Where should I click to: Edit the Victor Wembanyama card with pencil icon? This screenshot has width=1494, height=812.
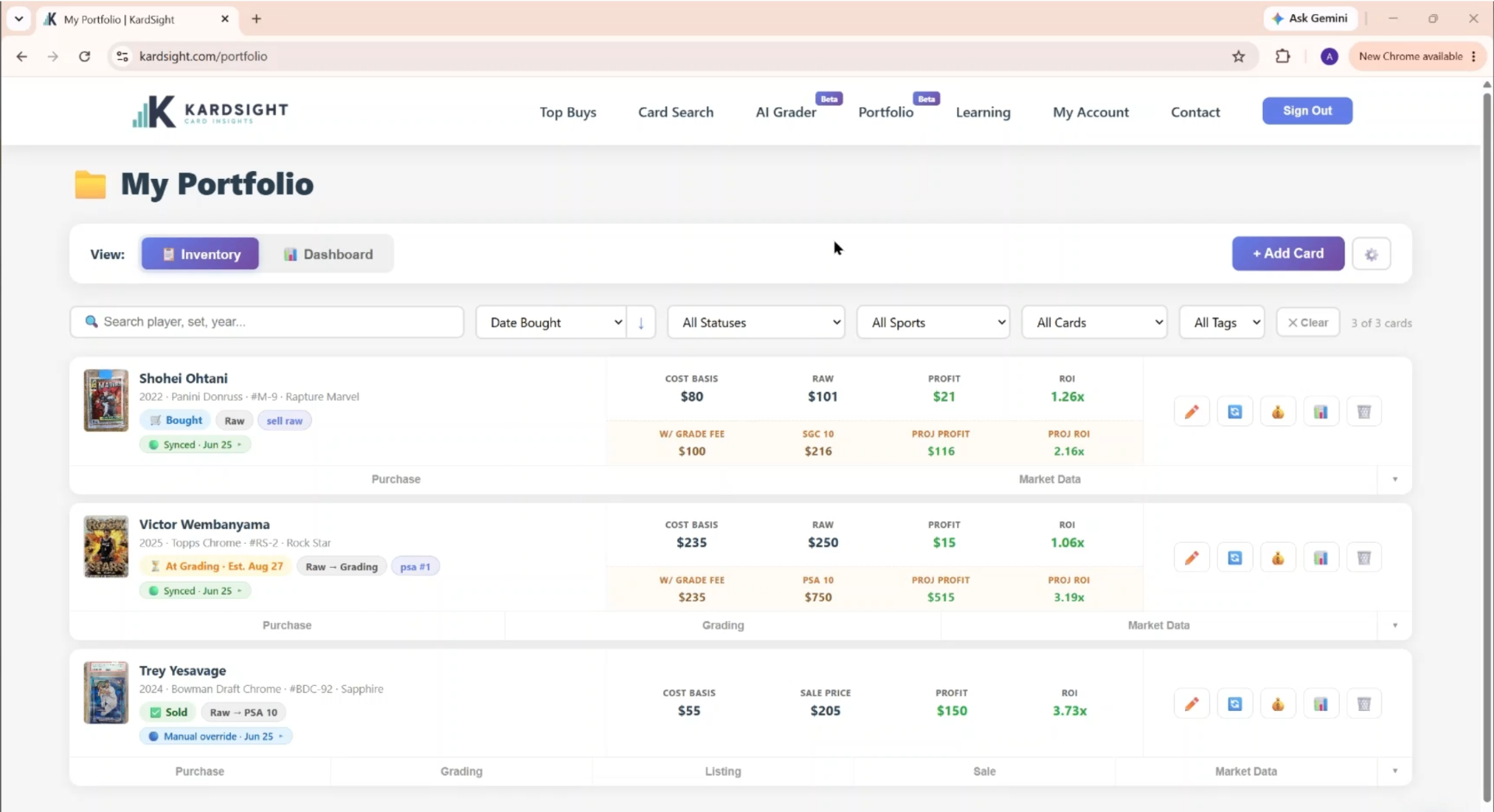click(x=1191, y=558)
